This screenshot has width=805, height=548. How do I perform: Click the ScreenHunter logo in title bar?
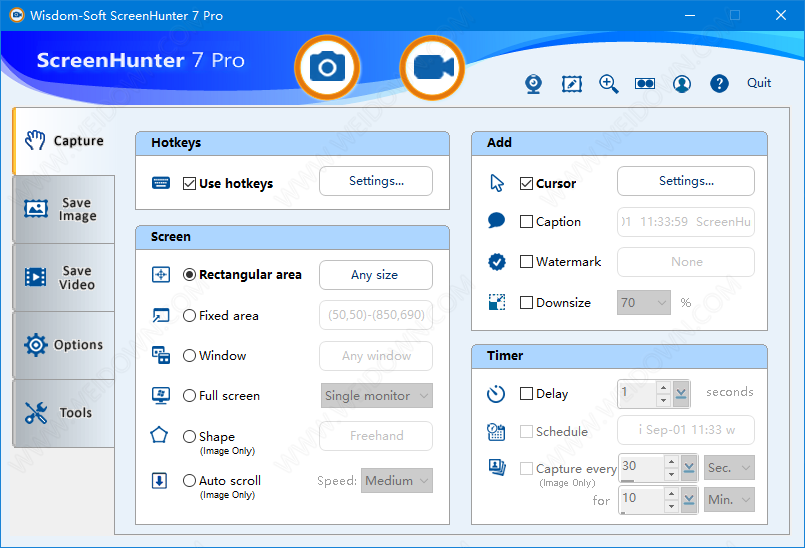(17, 15)
